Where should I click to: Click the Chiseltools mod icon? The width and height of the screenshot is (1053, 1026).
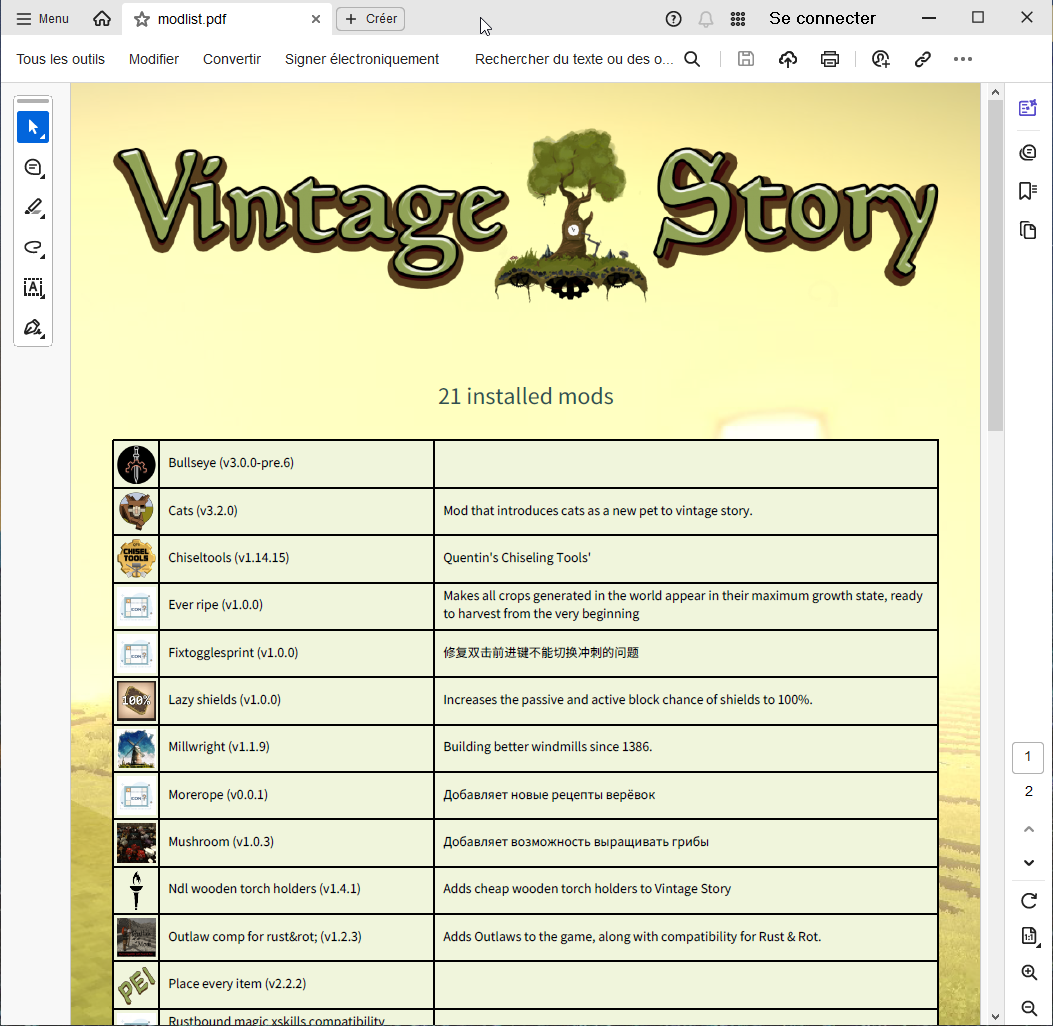coord(136,558)
